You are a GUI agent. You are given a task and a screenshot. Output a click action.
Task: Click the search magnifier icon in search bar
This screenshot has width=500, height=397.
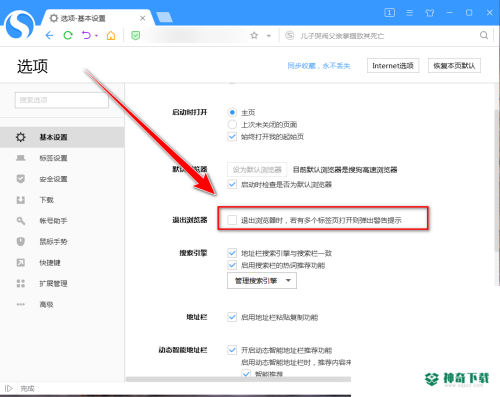pyautogui.click(x=484, y=35)
